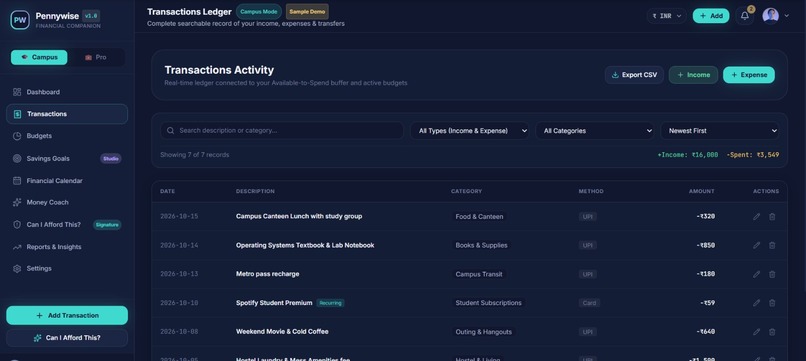Go to Savings Goals
This screenshot has width=806, height=361.
point(67,158)
